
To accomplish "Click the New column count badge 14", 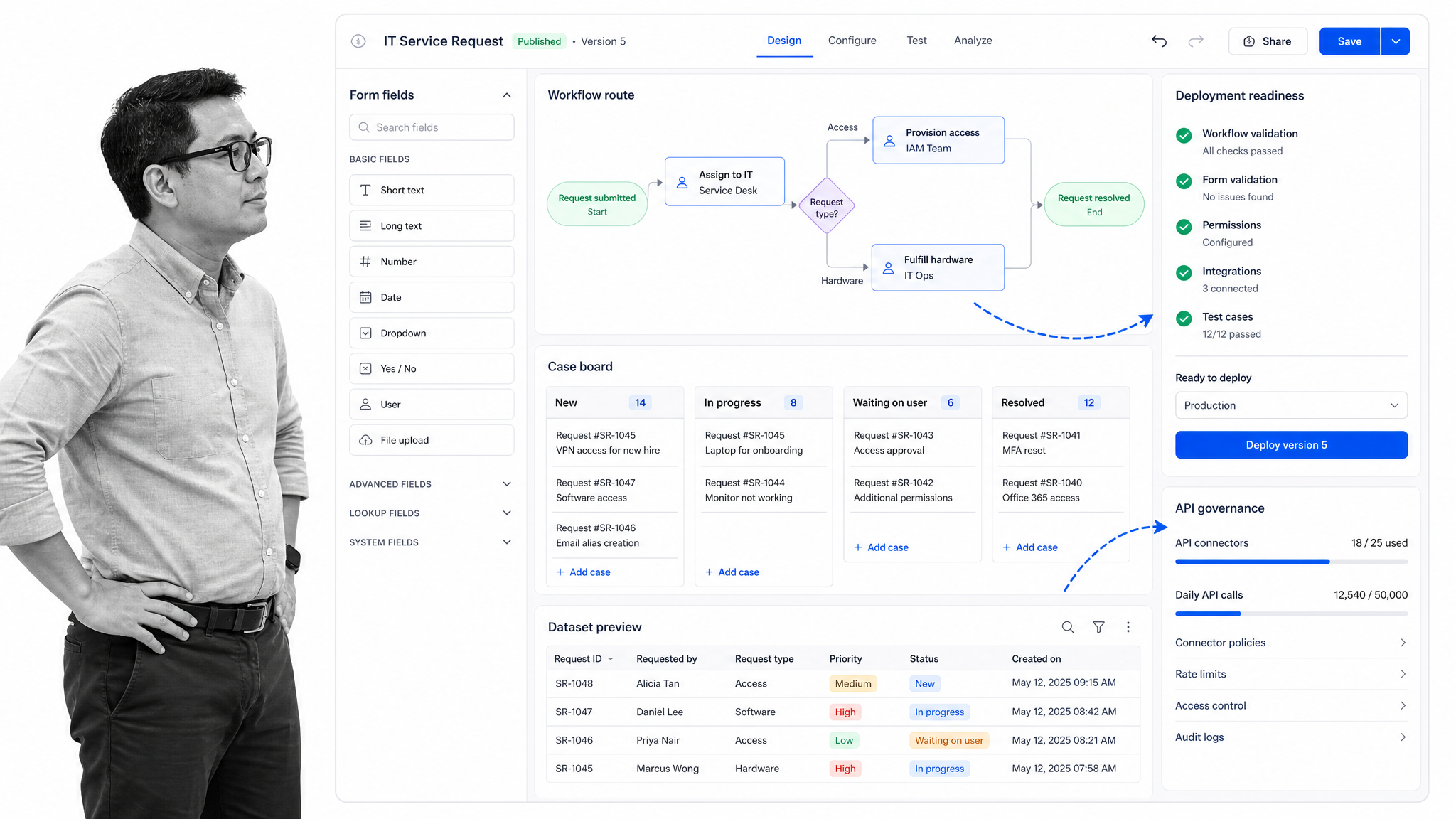I will (640, 402).
